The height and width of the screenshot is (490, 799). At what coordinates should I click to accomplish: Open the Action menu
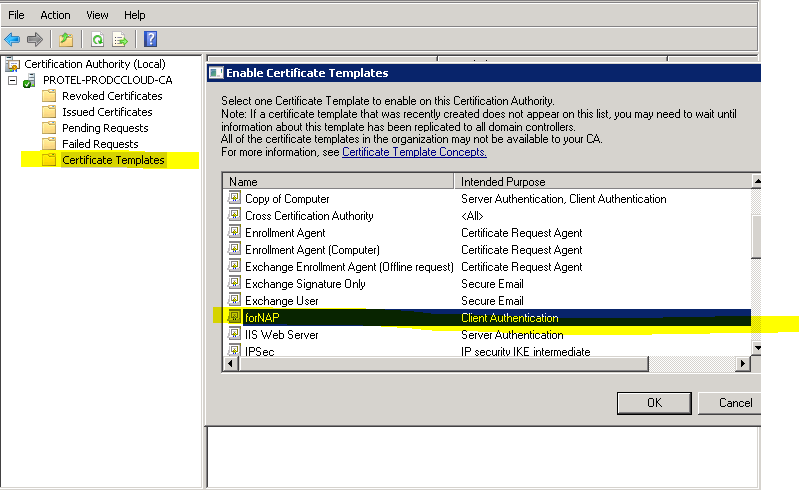(x=56, y=15)
